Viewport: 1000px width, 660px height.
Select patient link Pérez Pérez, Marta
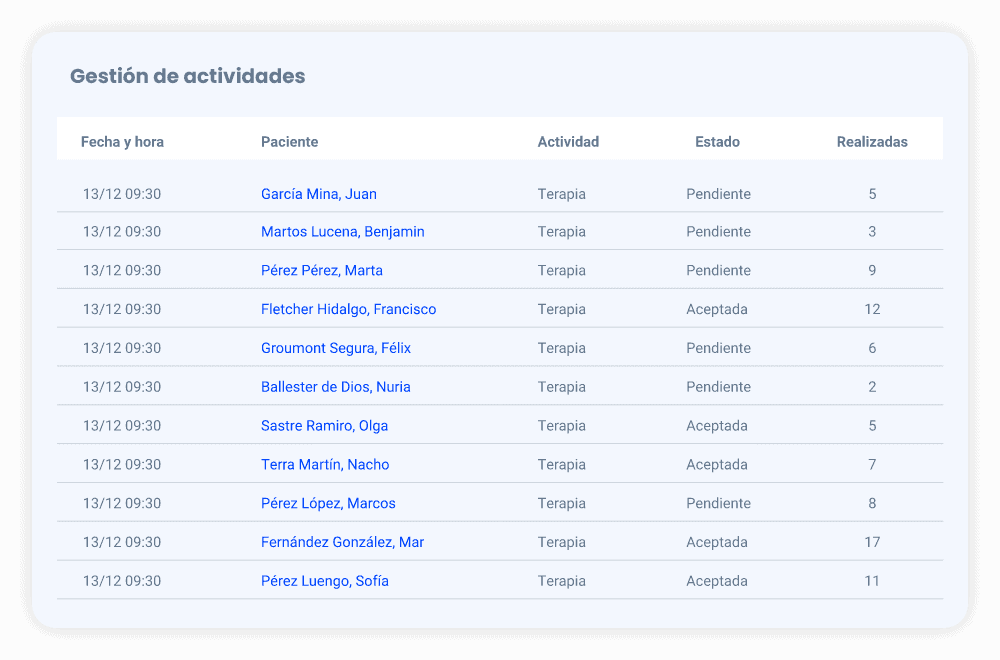tap(321, 271)
